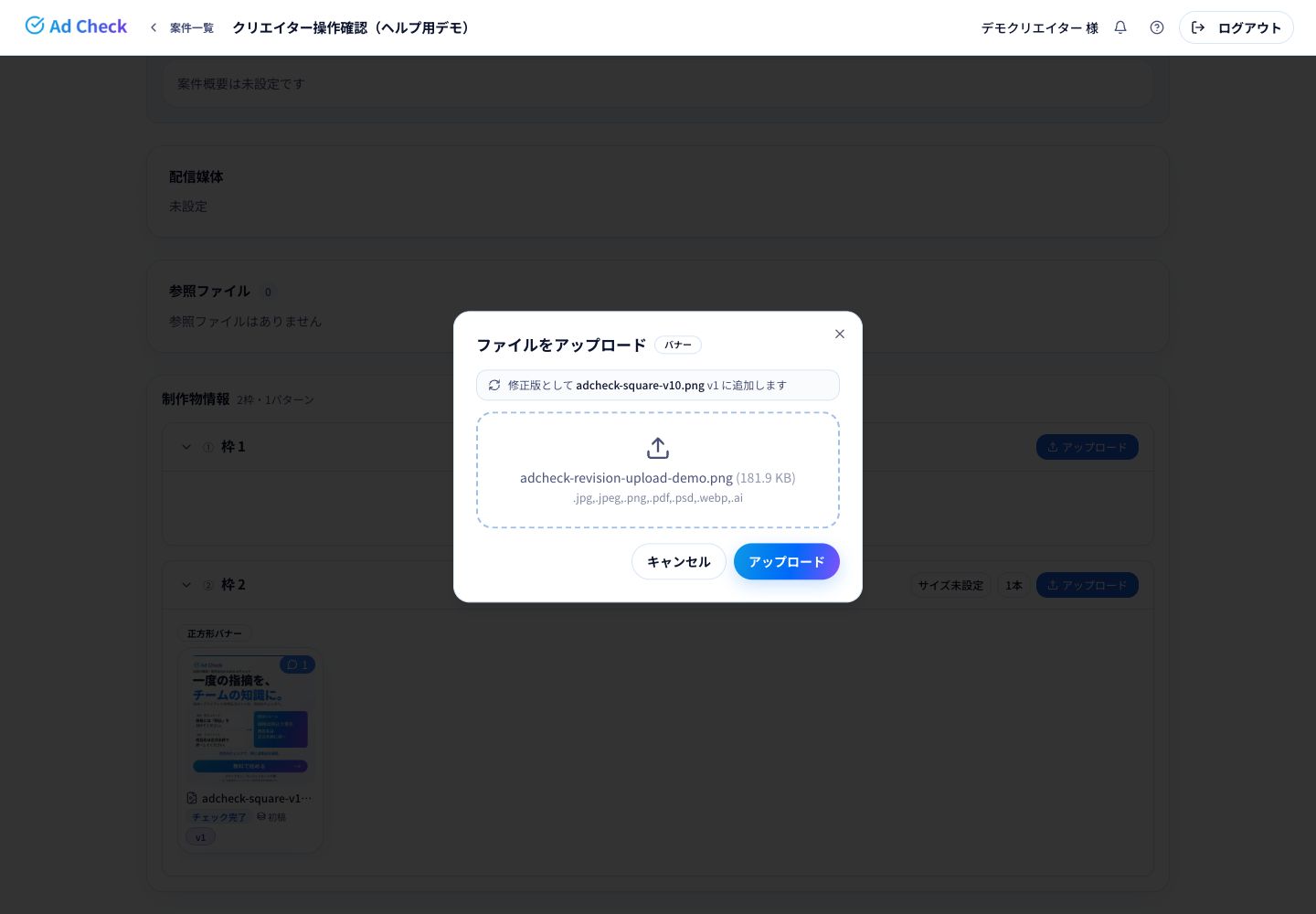Click the チェック完了 status badge
Image resolution: width=1316 pixels, height=914 pixels.
click(218, 817)
